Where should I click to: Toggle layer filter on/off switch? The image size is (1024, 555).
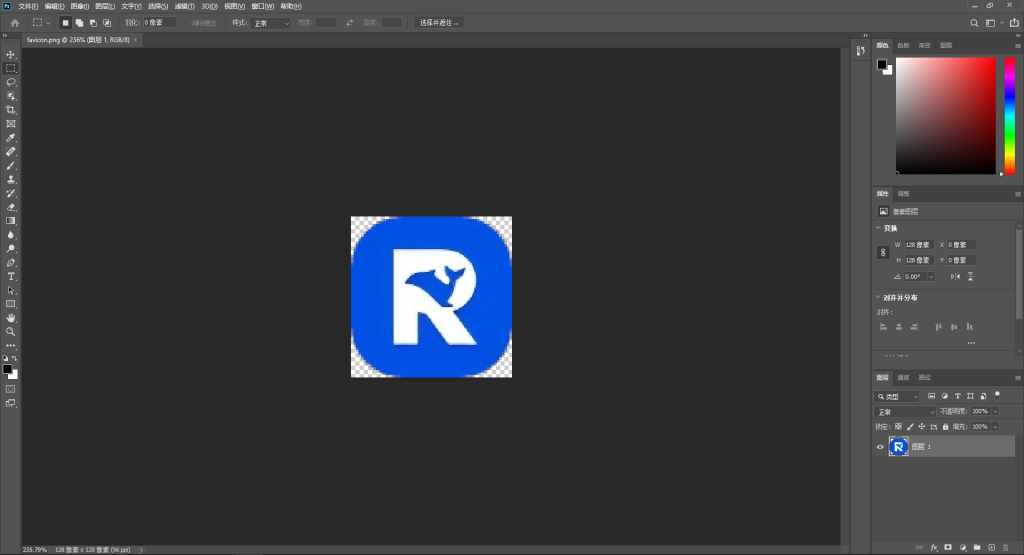tap(997, 395)
